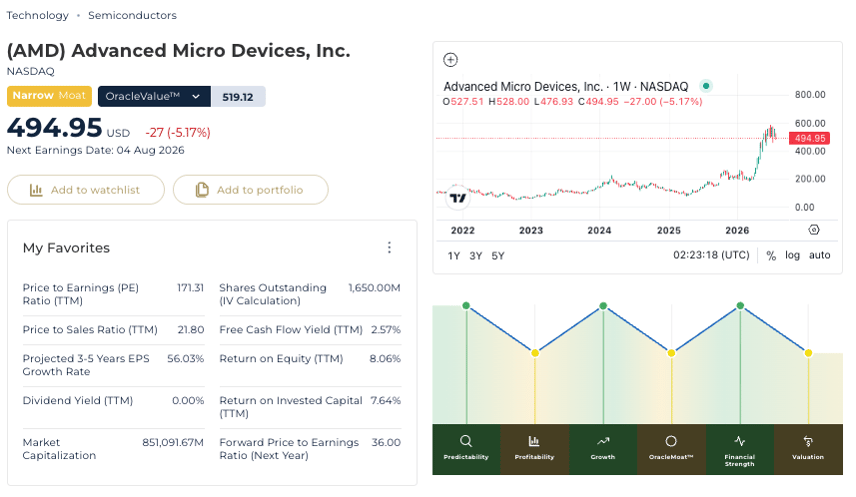
Task: Switch chart range to 1Y
Action: [454, 256]
